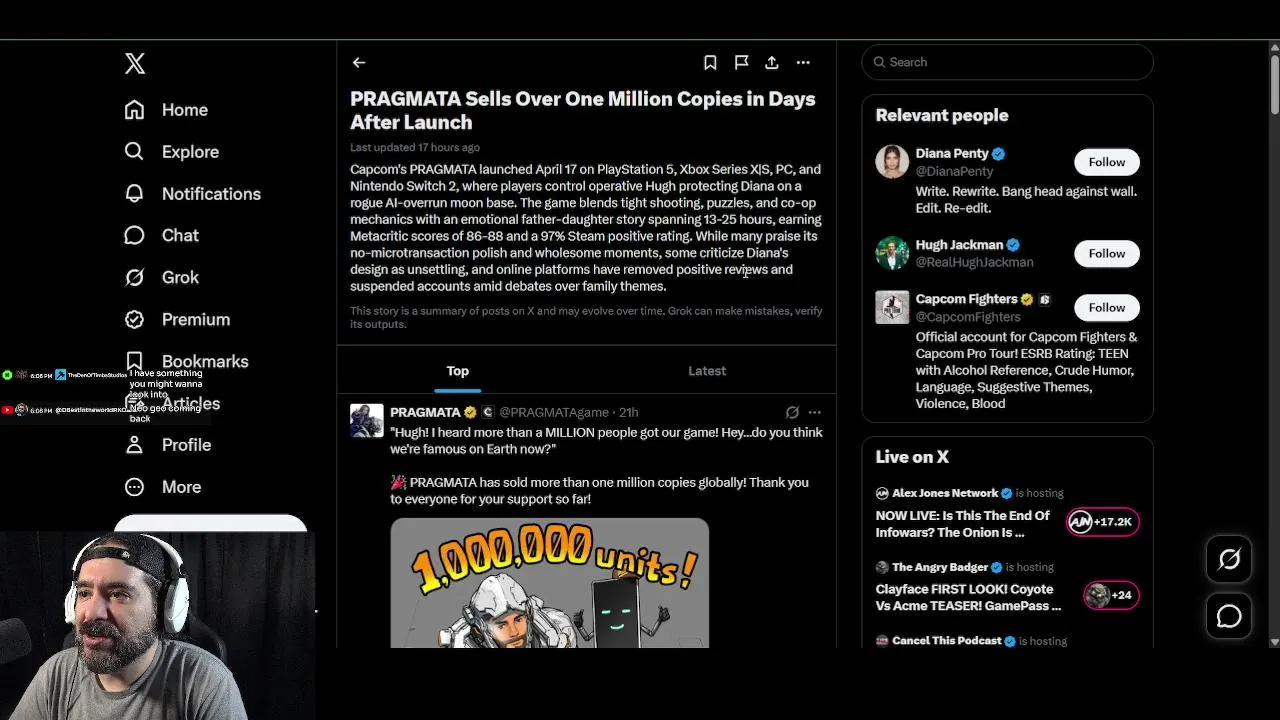The width and height of the screenshot is (1280, 720).
Task: Open Diana Penty's profile name
Action: pyautogui.click(x=952, y=154)
